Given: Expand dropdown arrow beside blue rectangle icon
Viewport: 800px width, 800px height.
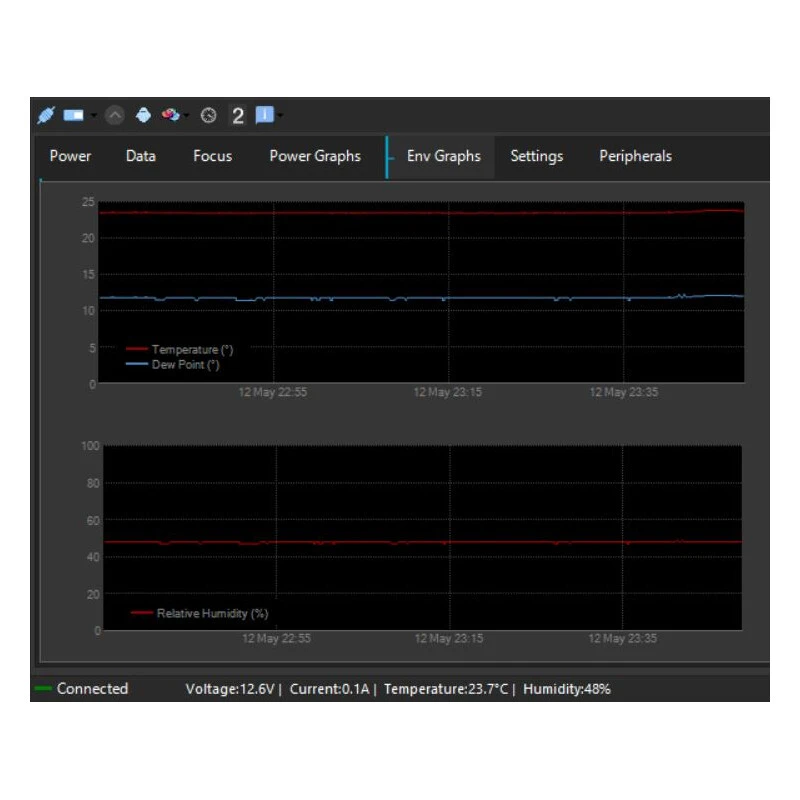Looking at the screenshot, I should tap(93, 115).
